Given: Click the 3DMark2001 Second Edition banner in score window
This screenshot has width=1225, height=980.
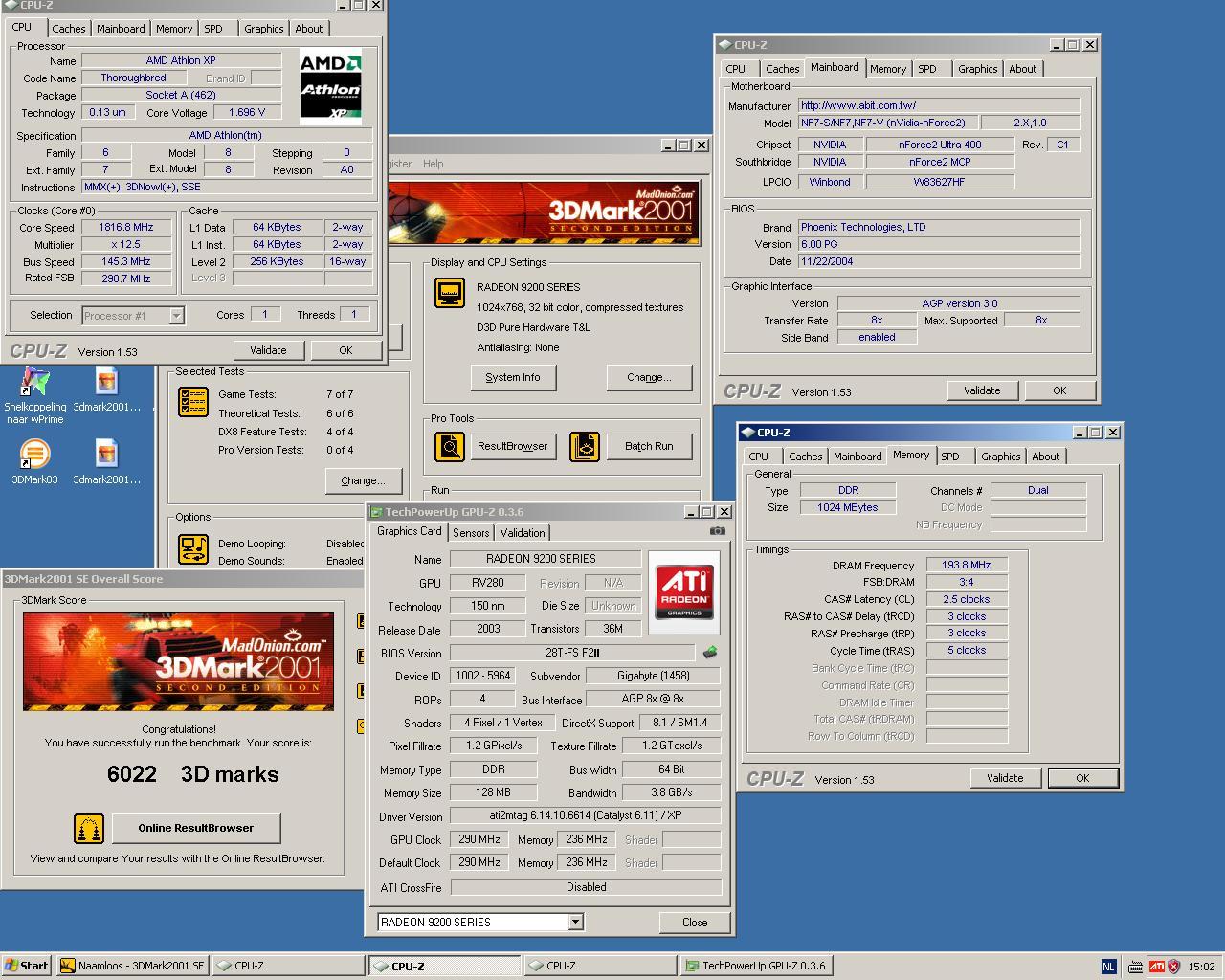Looking at the screenshot, I should tap(179, 662).
